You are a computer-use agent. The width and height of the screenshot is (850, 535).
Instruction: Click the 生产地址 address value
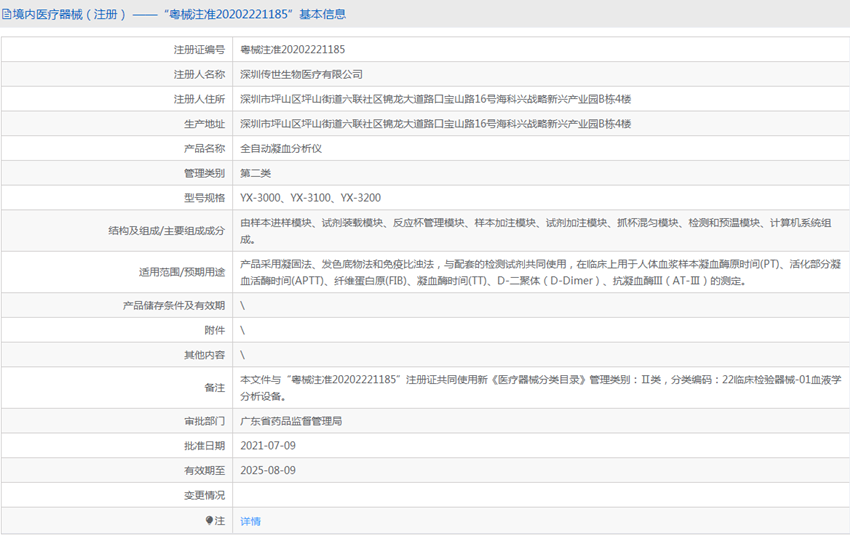[435, 124]
